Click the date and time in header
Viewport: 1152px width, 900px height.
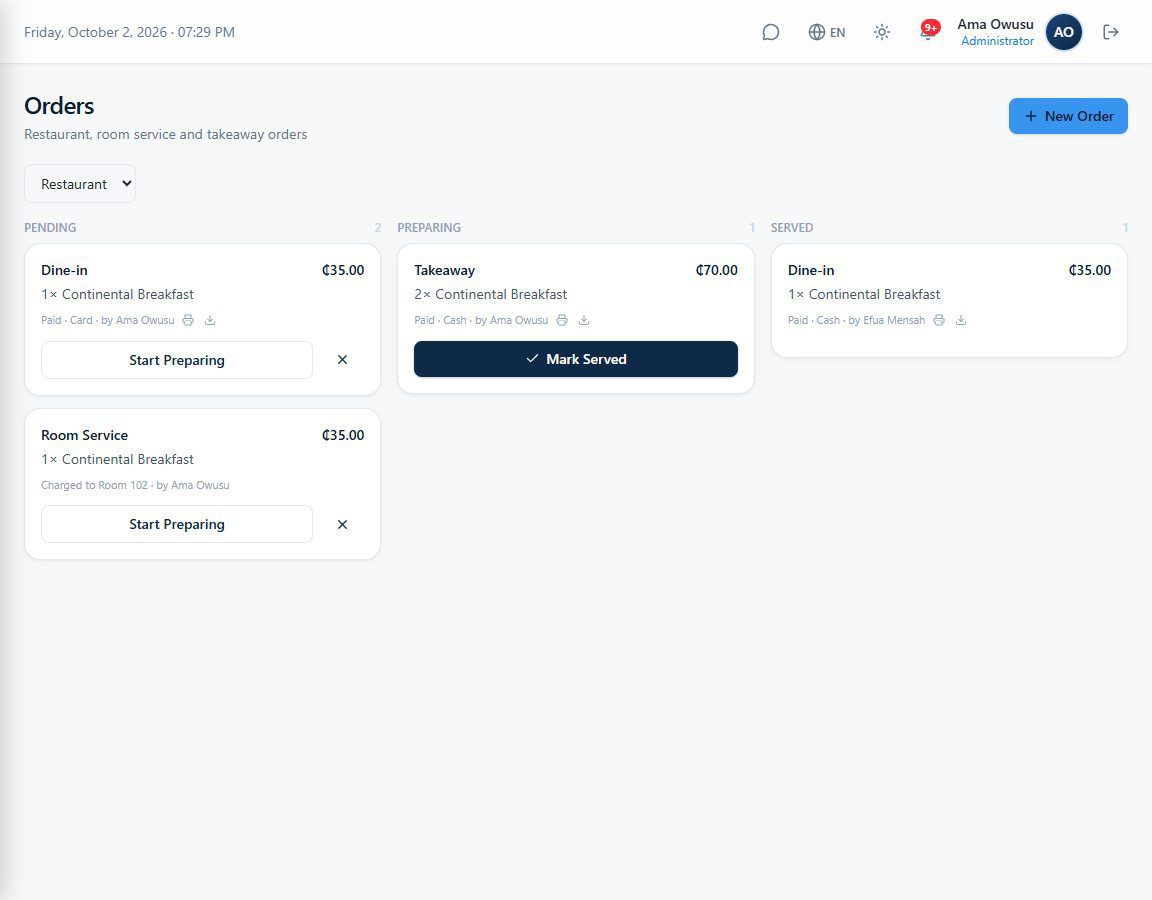coord(129,32)
